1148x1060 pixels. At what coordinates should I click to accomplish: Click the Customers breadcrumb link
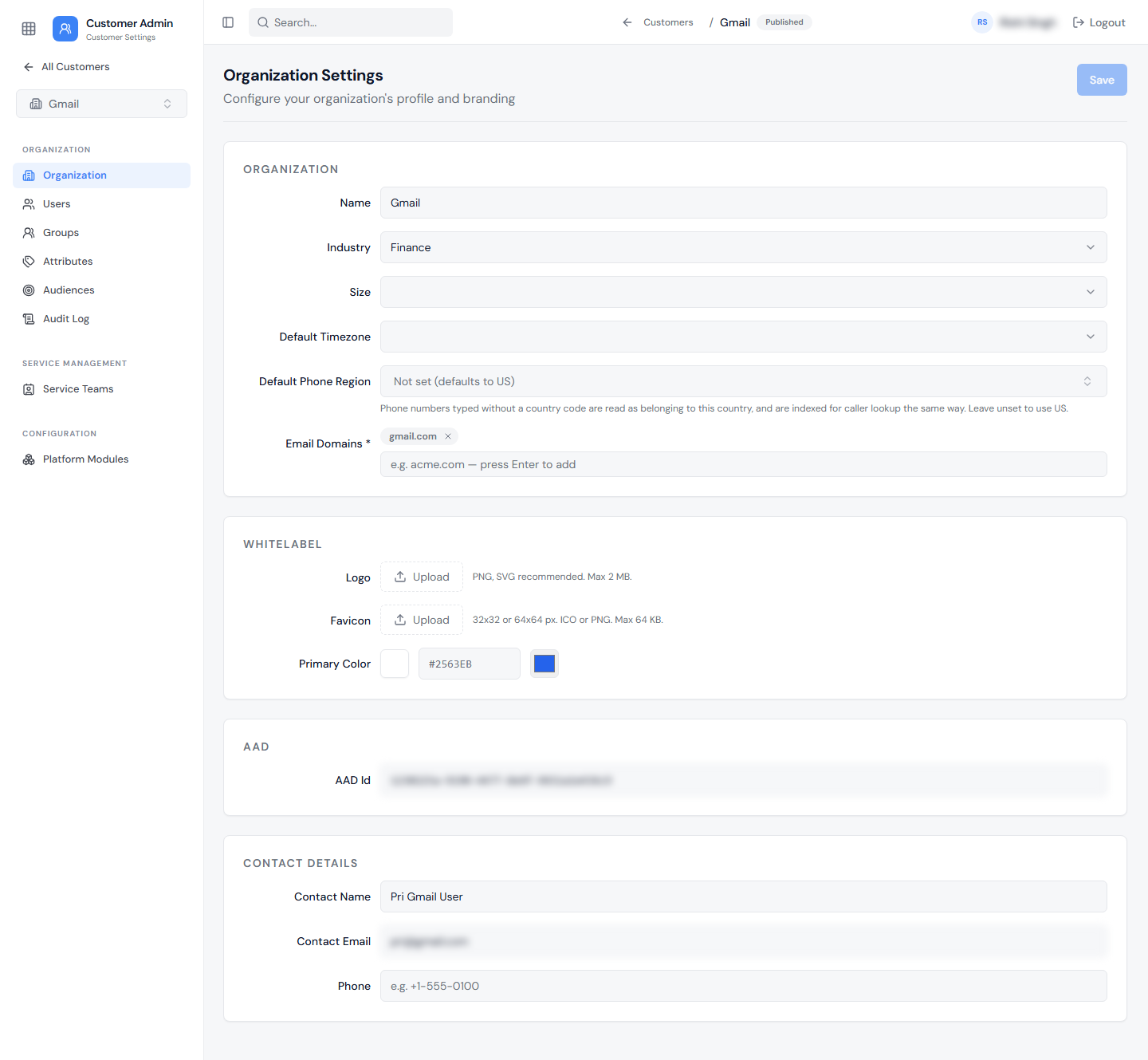point(668,22)
